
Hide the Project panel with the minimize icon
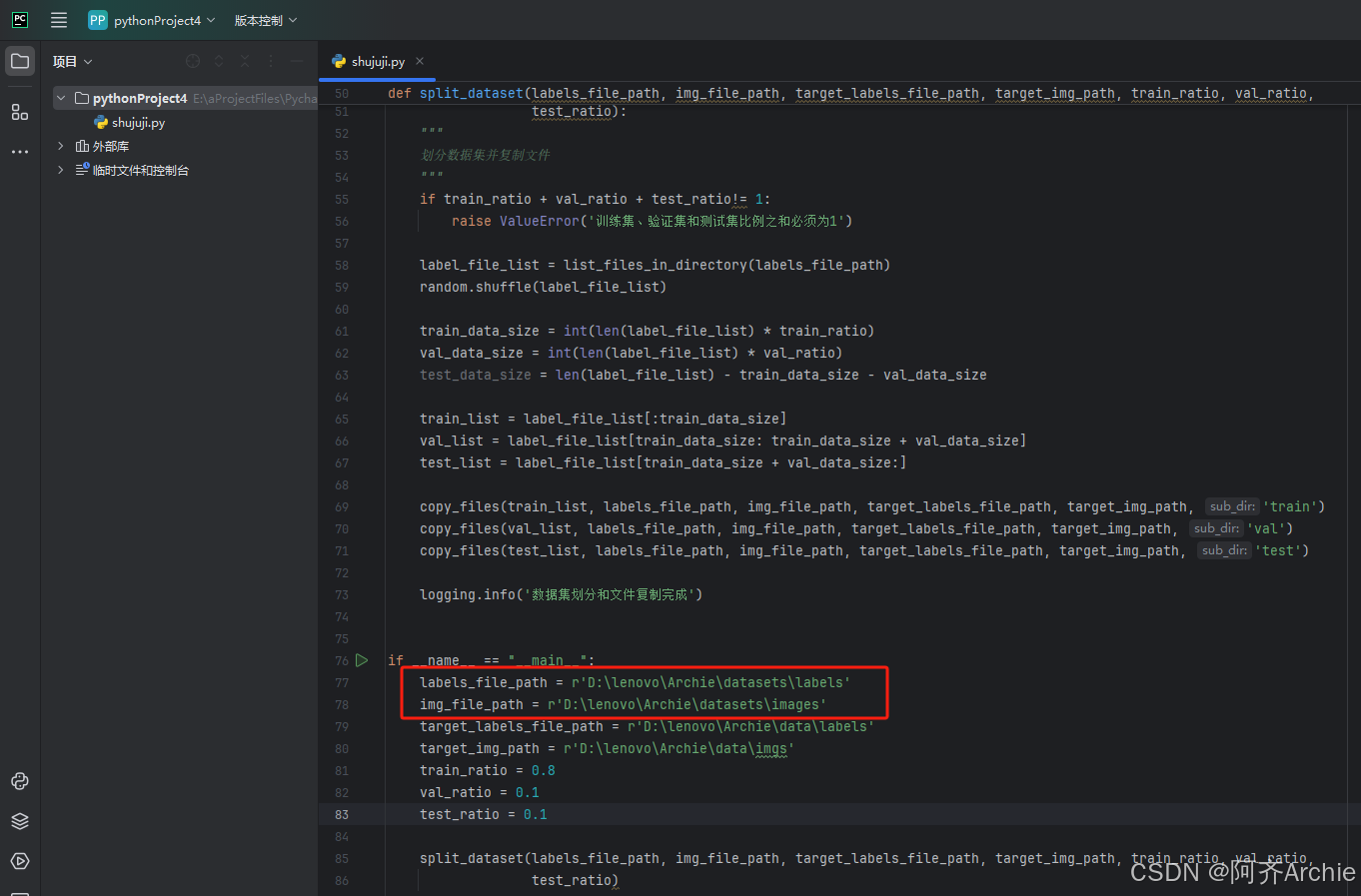pos(296,61)
